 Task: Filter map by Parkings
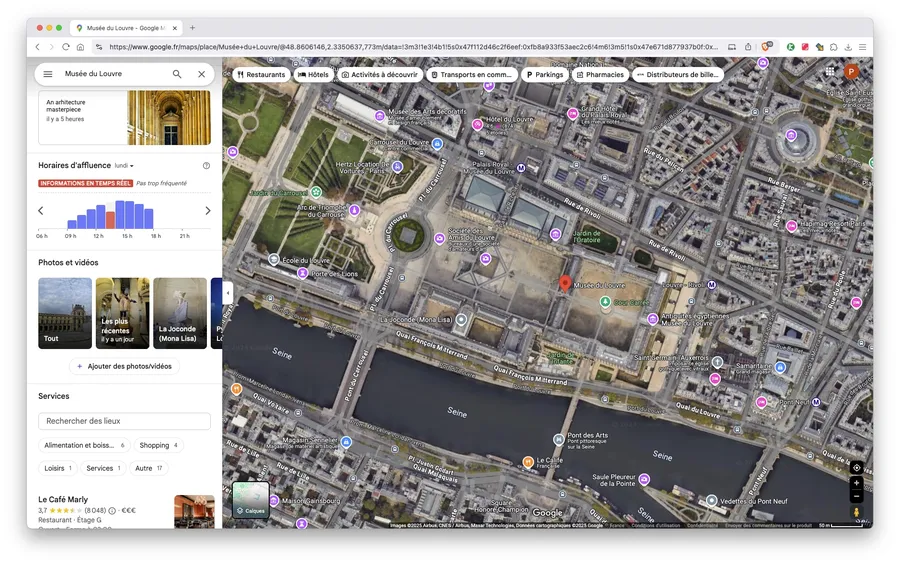[x=545, y=75]
